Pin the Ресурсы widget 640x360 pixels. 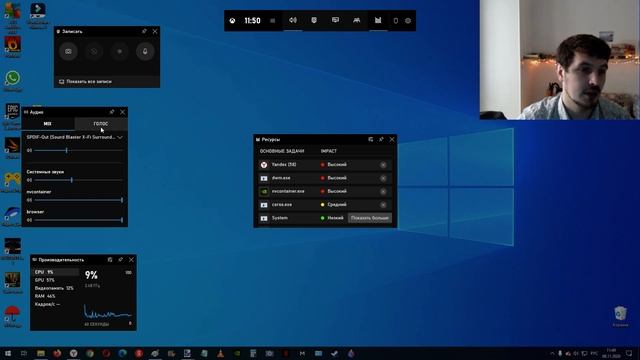click(x=381, y=139)
